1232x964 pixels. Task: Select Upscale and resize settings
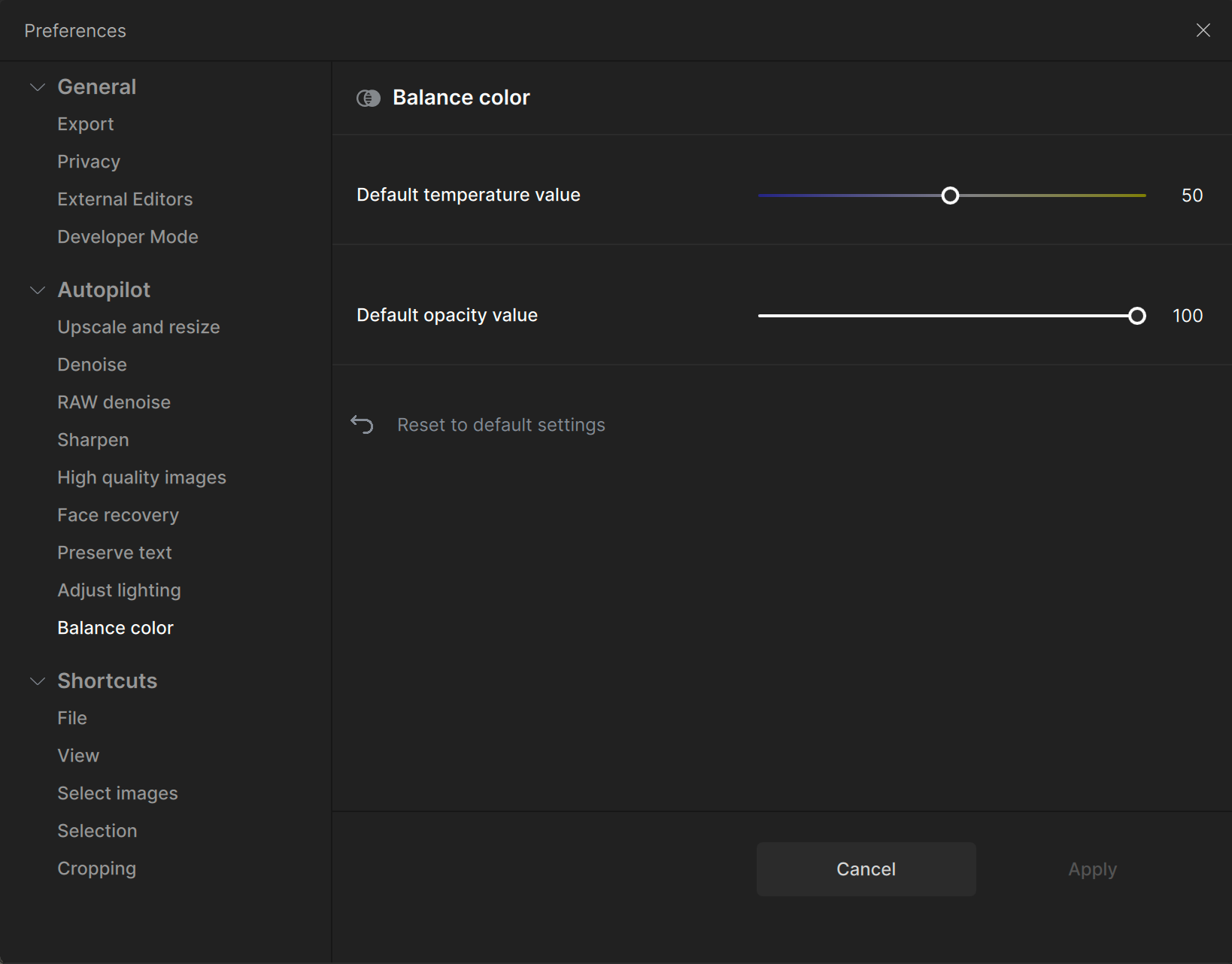(138, 327)
